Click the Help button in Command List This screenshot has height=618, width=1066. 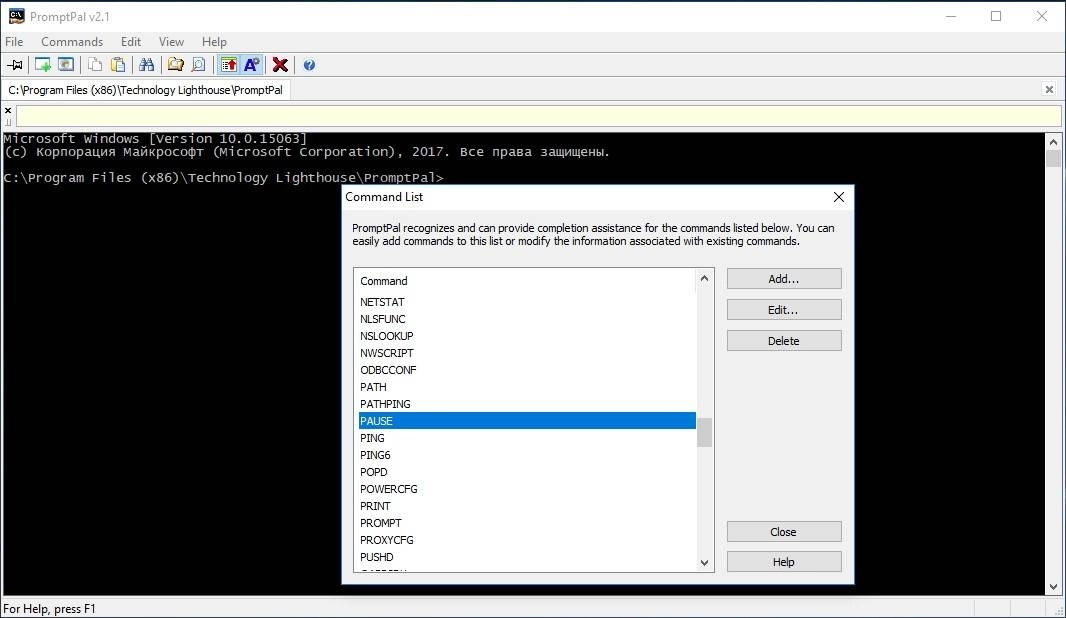(784, 562)
